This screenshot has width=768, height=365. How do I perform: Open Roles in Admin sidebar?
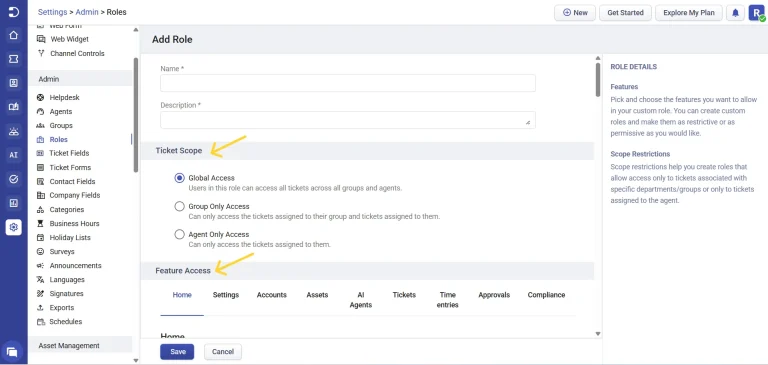[x=59, y=140]
